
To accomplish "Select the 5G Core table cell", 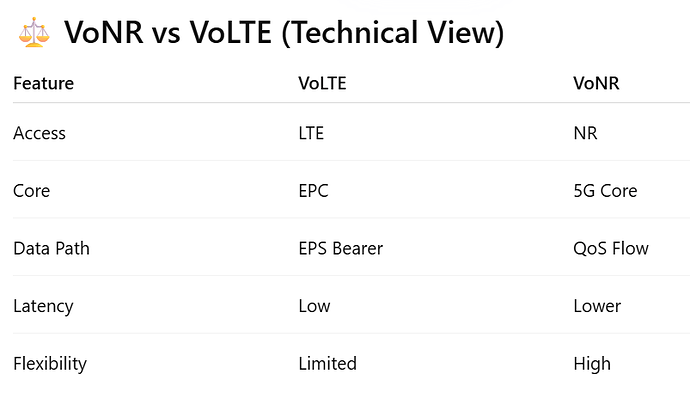I will 605,190.
